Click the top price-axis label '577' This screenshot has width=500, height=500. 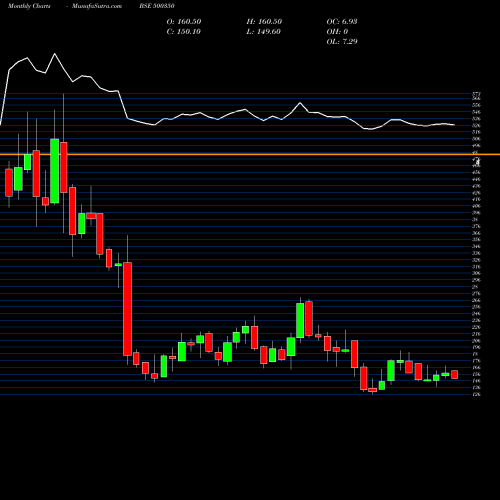(x=476, y=94)
